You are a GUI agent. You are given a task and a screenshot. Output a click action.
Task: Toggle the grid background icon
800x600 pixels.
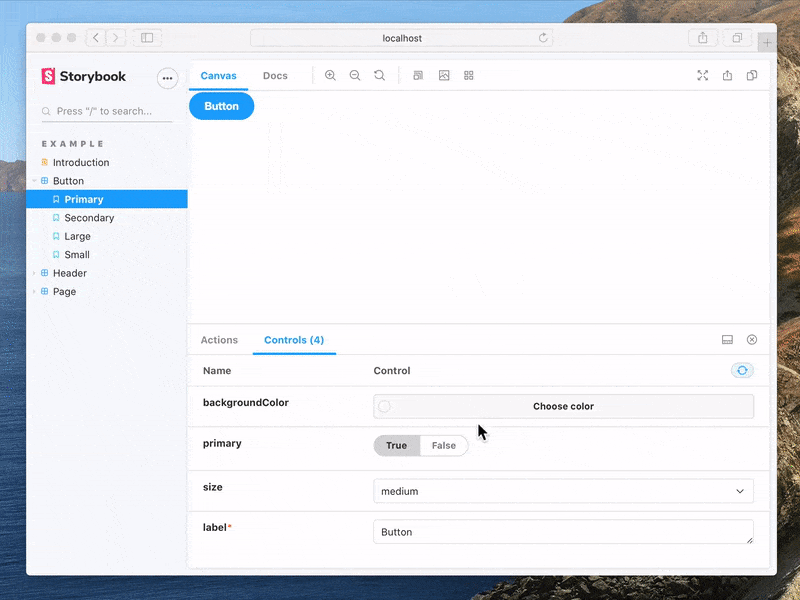468,76
